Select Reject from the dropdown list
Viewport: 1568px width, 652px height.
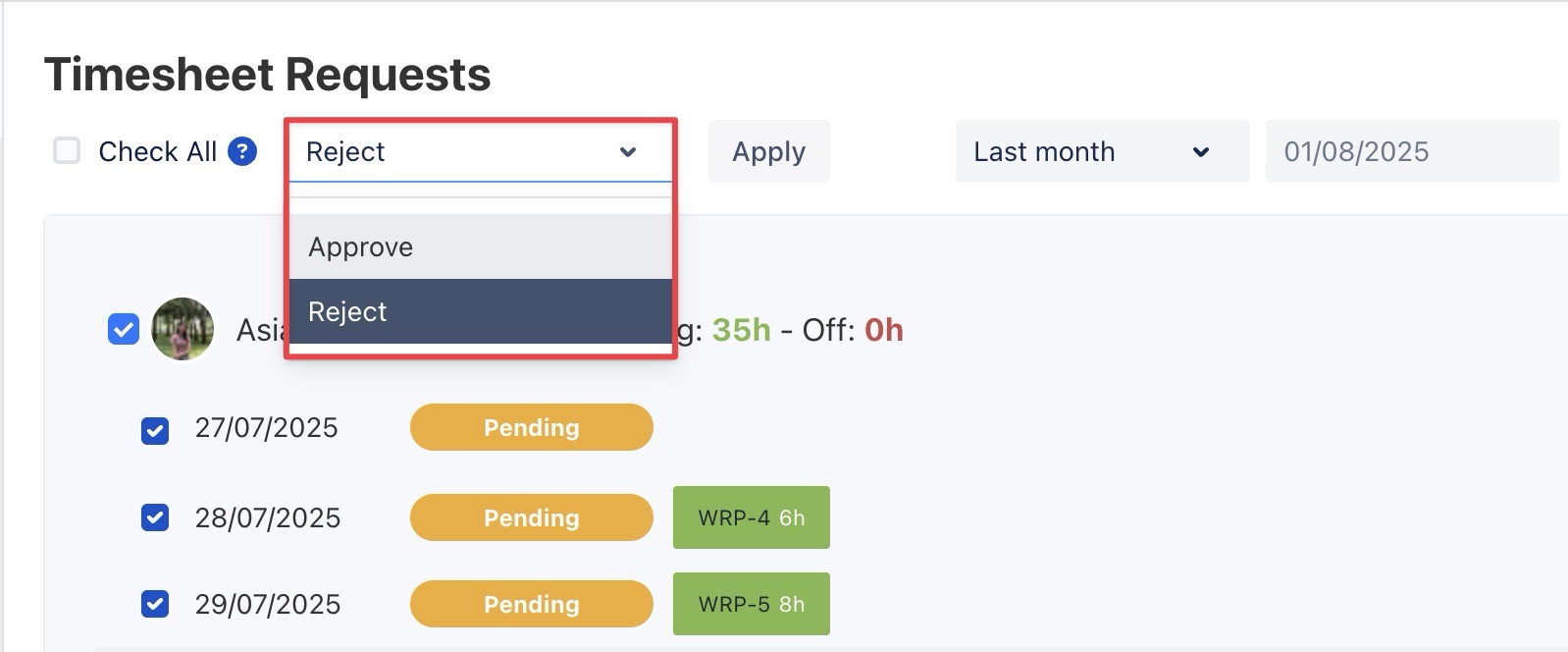pyautogui.click(x=480, y=311)
